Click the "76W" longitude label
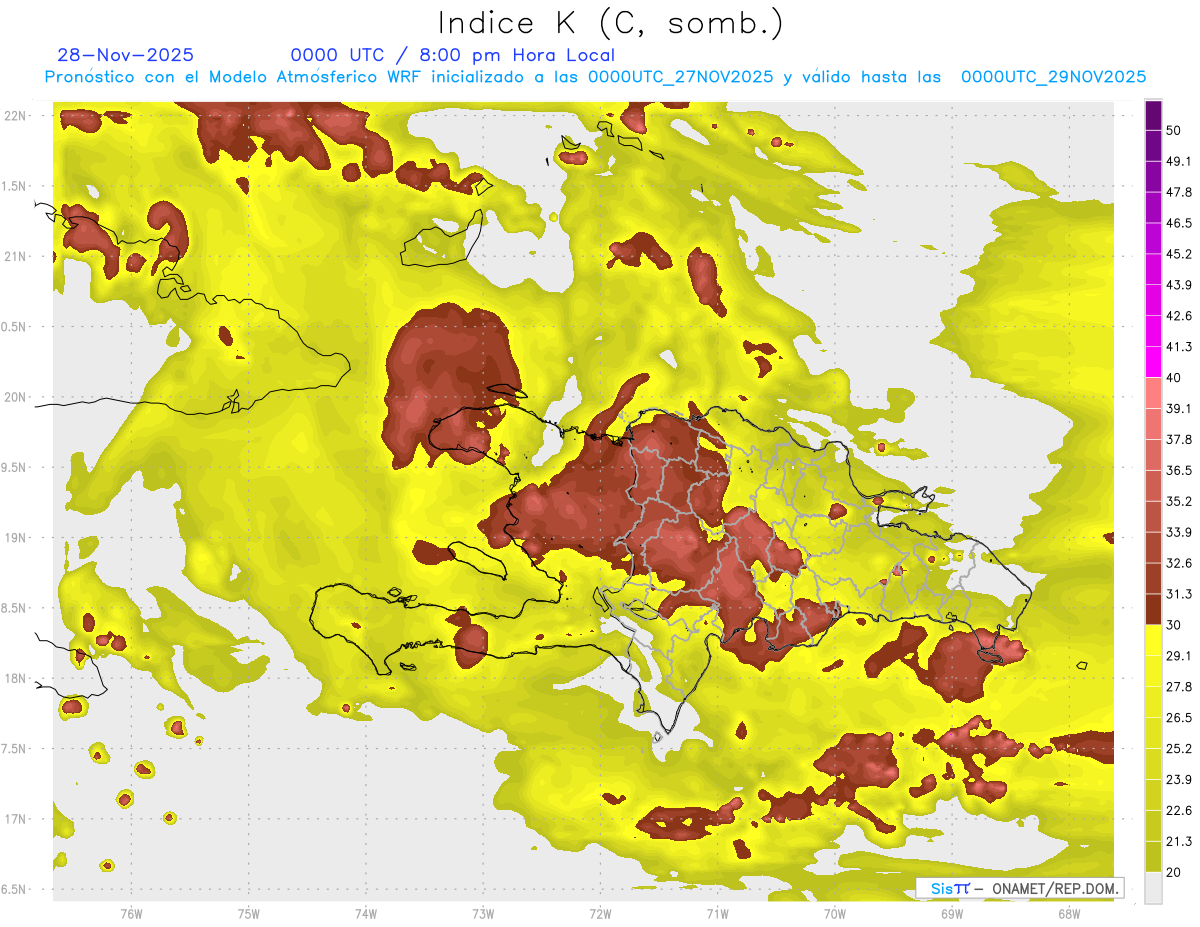The height and width of the screenshot is (927, 1200). click(131, 914)
